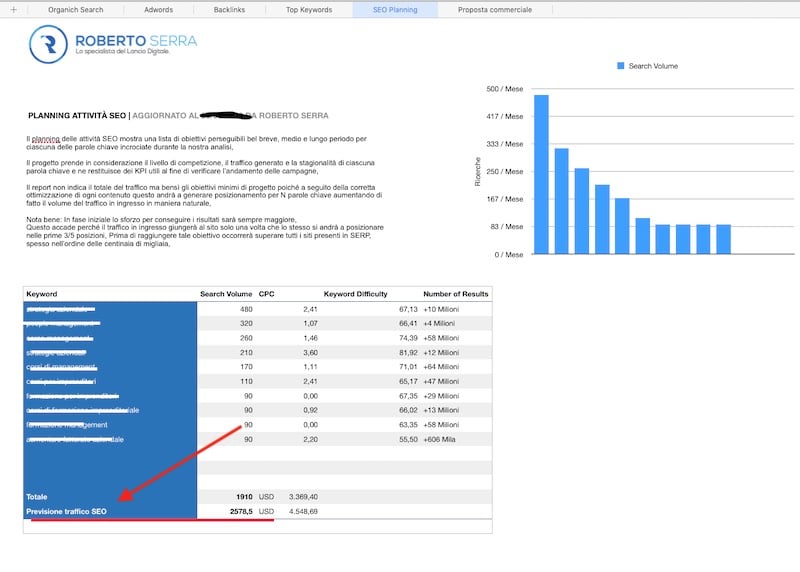Click search volume cell 320
Viewport: 800px width, 572px height.
point(246,324)
